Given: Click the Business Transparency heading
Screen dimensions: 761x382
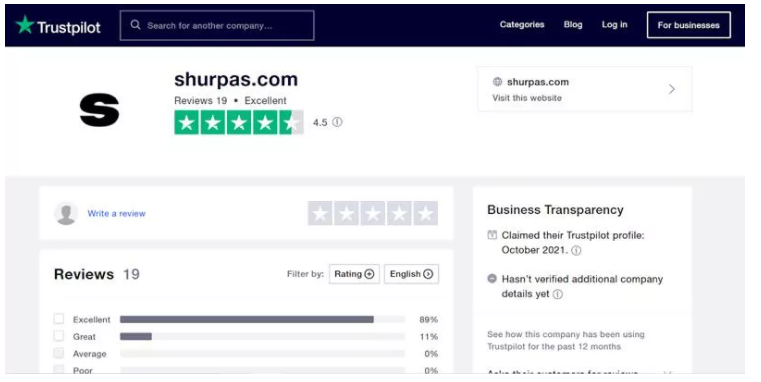Looking at the screenshot, I should point(555,210).
